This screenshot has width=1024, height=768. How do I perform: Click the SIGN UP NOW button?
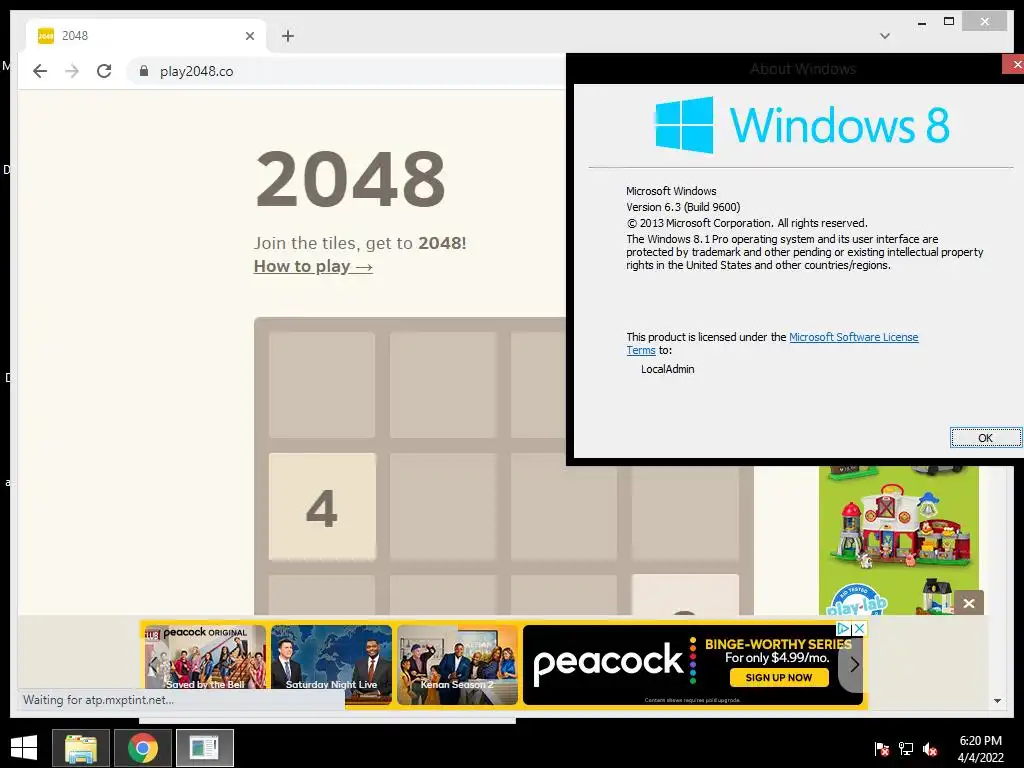778,677
